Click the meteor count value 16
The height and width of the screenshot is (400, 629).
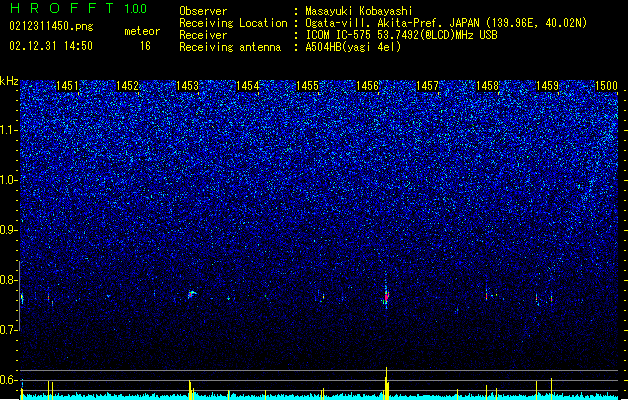(x=145, y=46)
